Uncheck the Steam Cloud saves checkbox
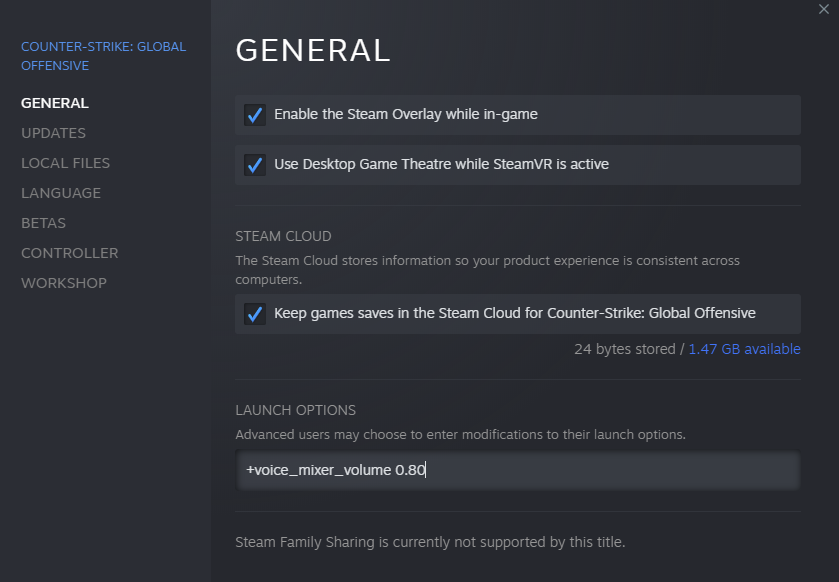The width and height of the screenshot is (839, 582). click(254, 314)
